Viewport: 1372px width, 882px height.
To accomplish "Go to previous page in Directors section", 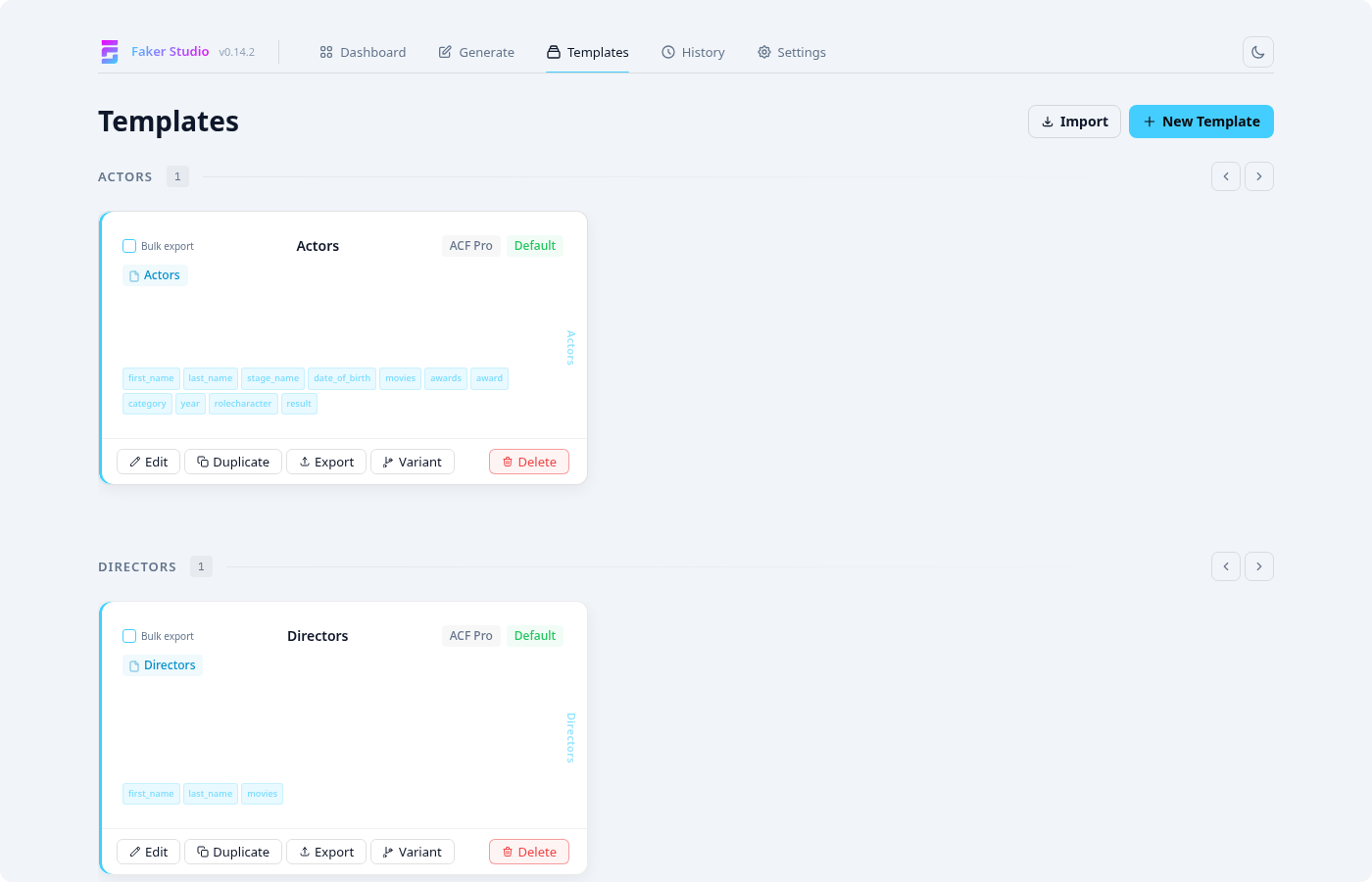I will [1226, 566].
